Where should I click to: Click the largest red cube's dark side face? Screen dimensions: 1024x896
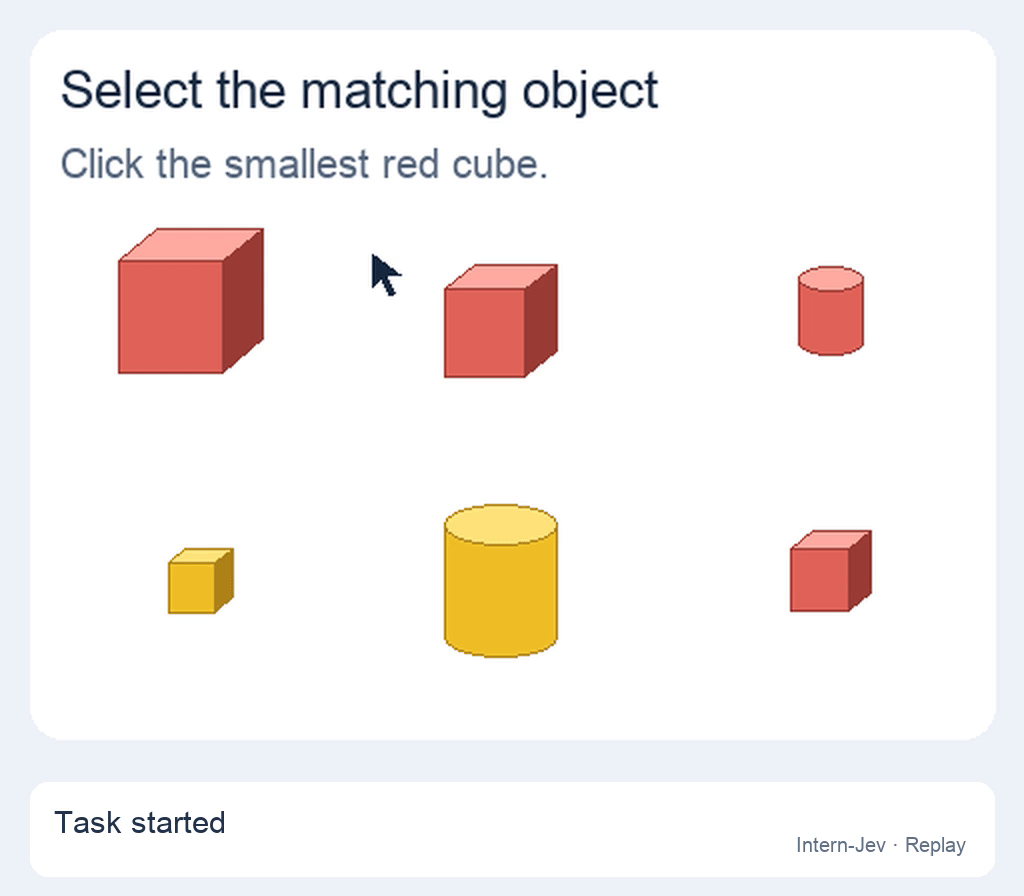coord(244,300)
